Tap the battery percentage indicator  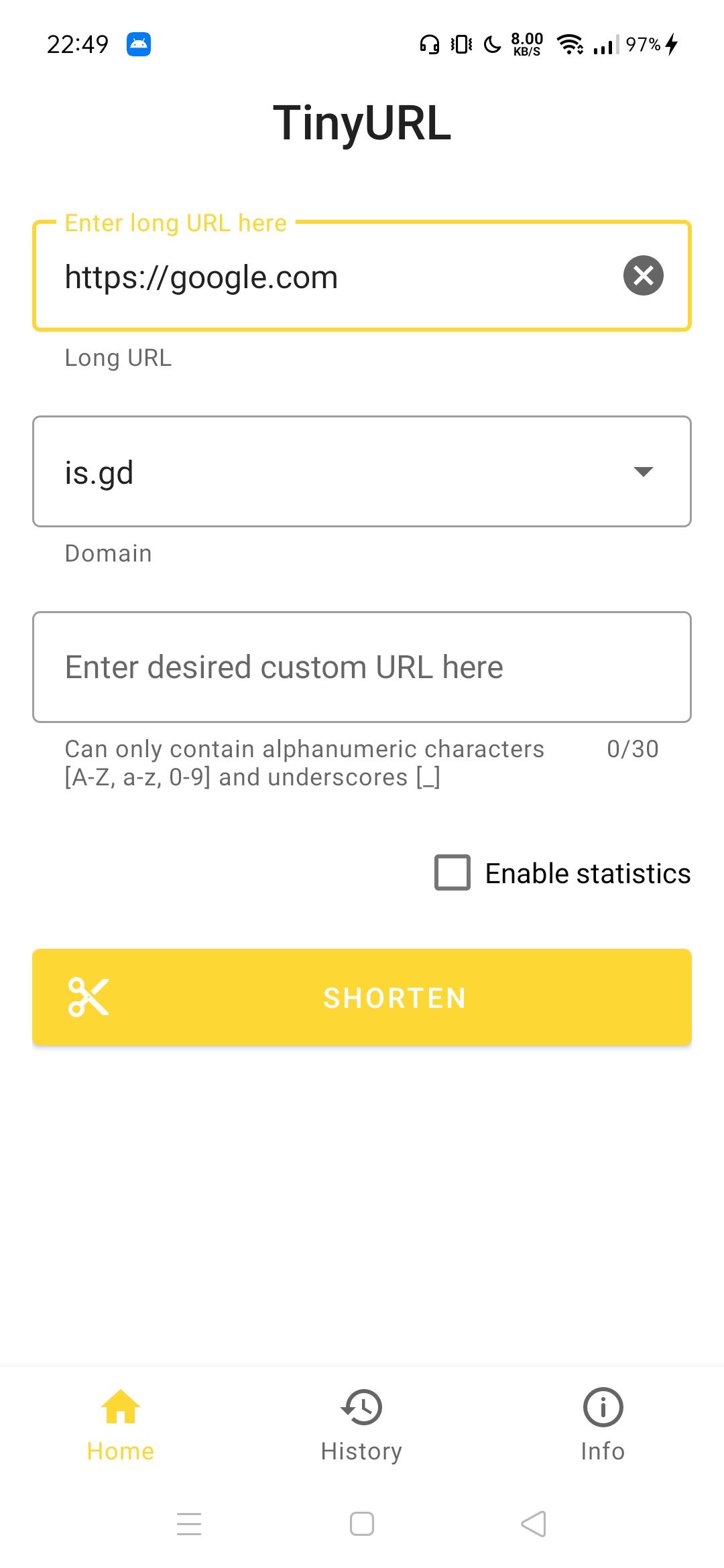643,44
